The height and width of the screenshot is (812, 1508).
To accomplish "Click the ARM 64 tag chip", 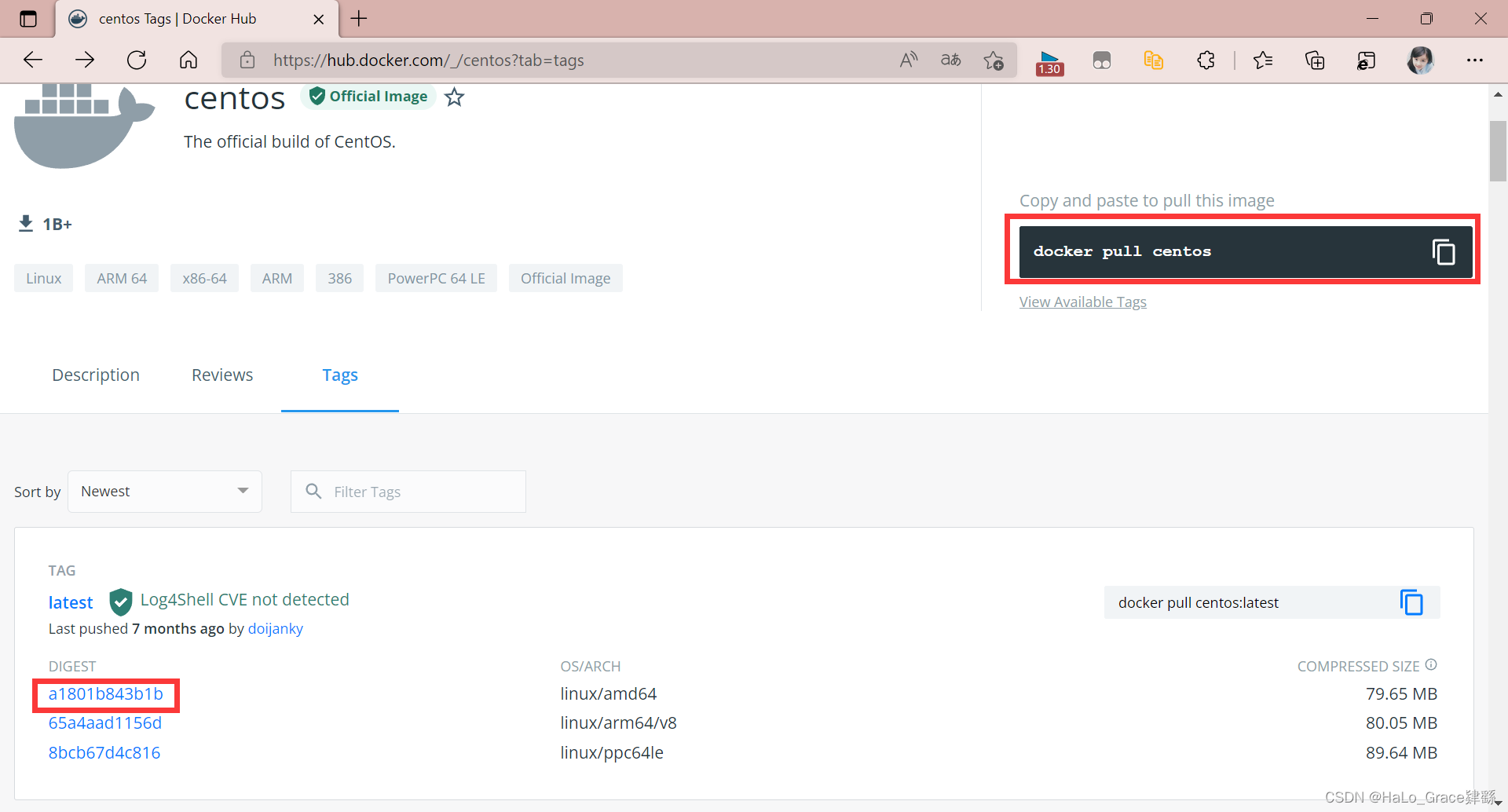I will coord(122,279).
